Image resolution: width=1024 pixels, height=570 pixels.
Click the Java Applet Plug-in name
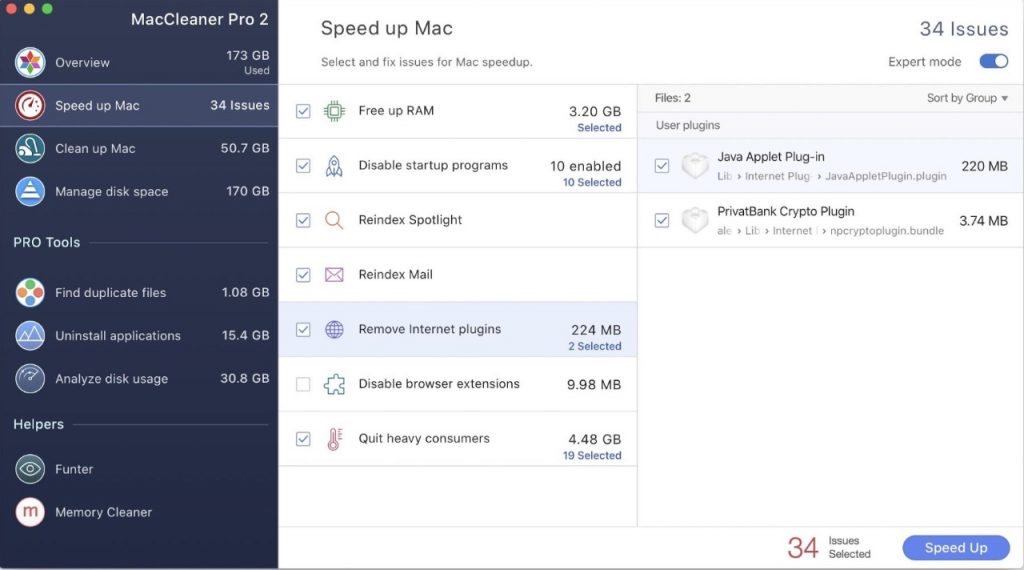[x=771, y=157]
